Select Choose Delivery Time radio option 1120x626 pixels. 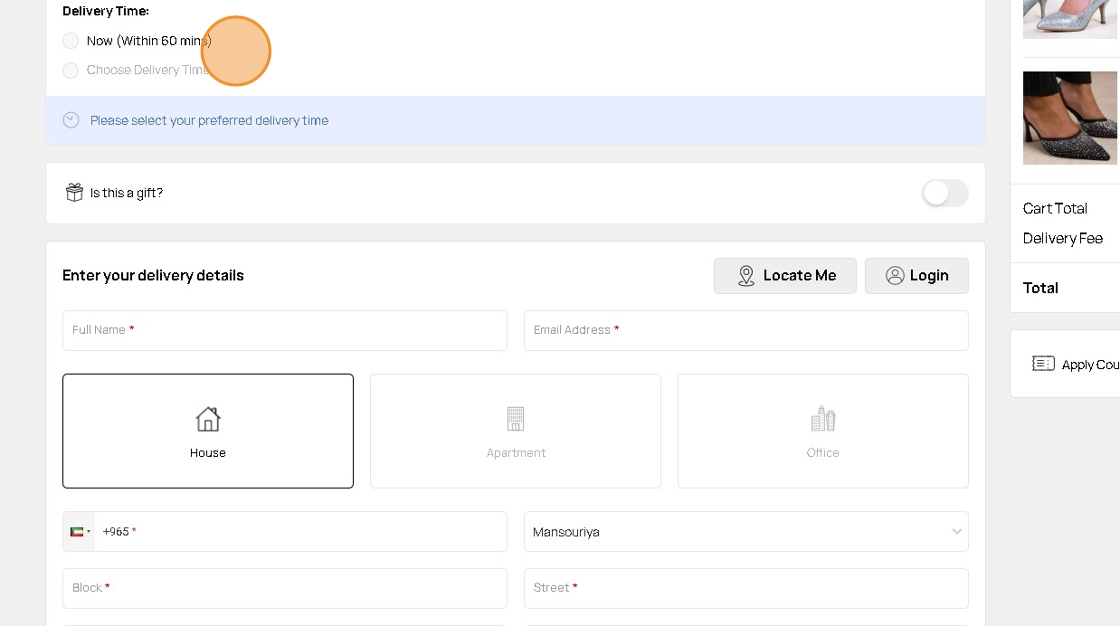tap(71, 70)
